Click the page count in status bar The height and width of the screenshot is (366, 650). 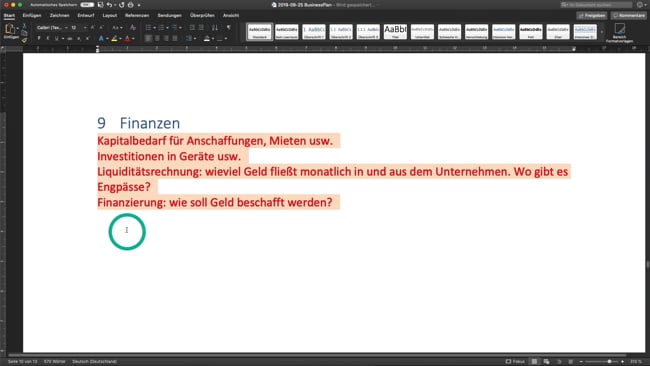22,361
